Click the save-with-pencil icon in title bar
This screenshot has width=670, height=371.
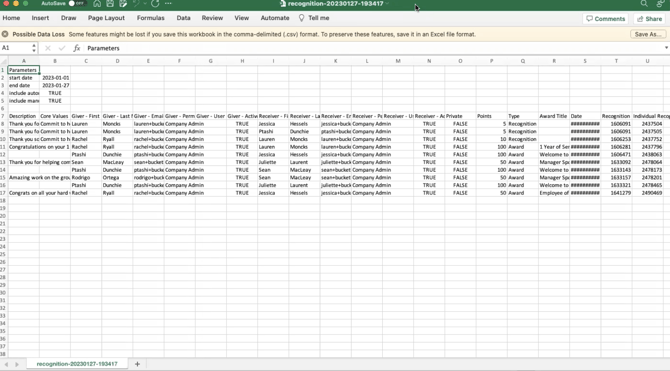pyautogui.click(x=123, y=3)
